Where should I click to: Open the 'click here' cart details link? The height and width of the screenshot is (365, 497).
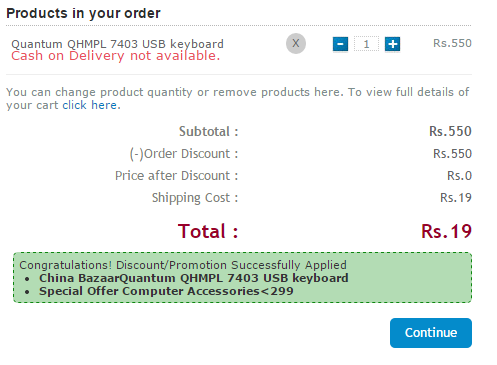coord(89,105)
